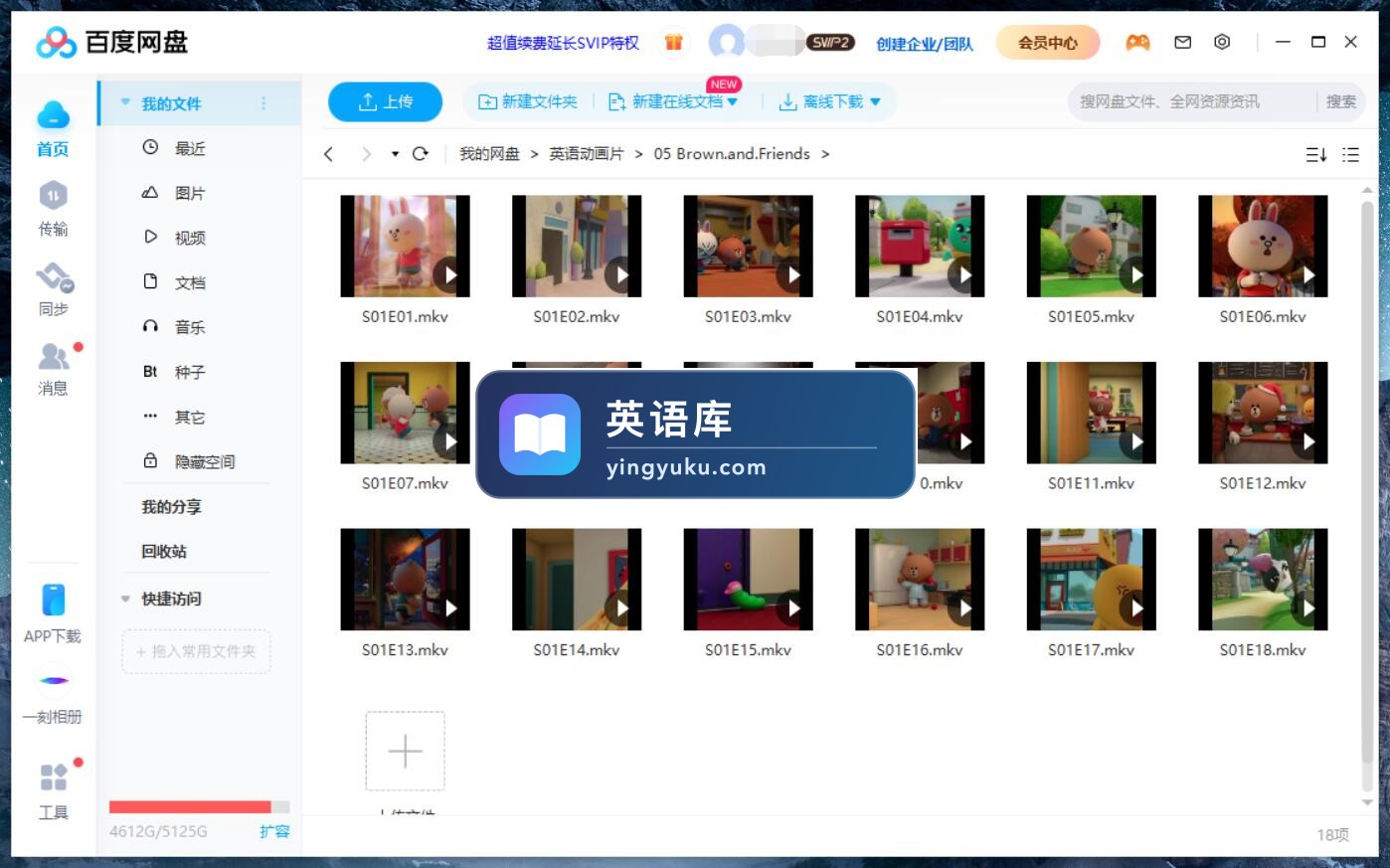The height and width of the screenshot is (868, 1390).
Task: Click the APP下载 phone icon
Action: click(54, 600)
